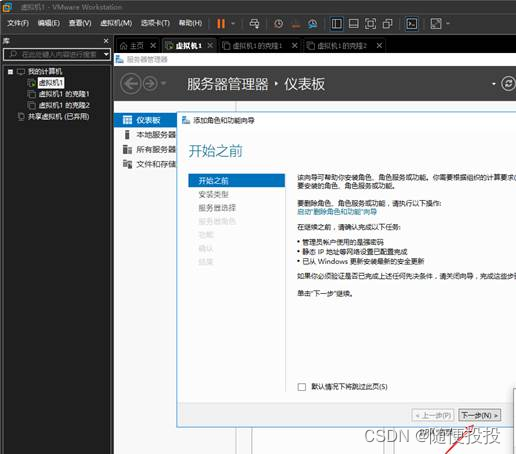The width and height of the screenshot is (516, 454).
Task: Open 本地服务器 in Server Manager sidebar
Action: (145, 135)
